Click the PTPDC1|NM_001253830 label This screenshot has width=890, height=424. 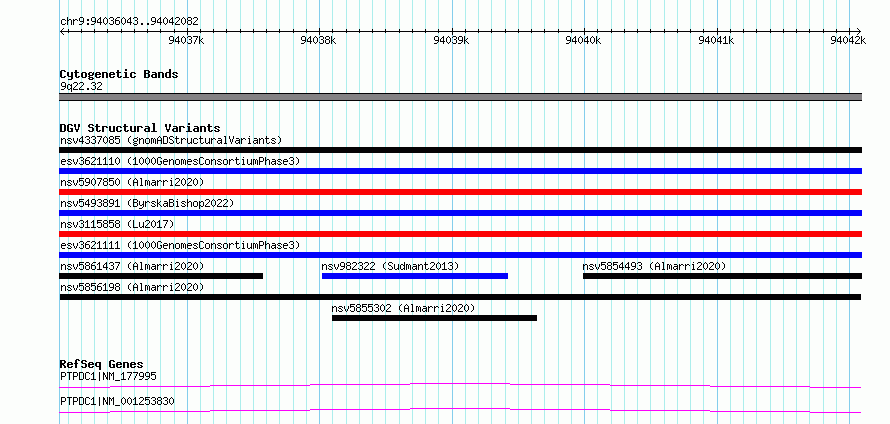point(117,402)
